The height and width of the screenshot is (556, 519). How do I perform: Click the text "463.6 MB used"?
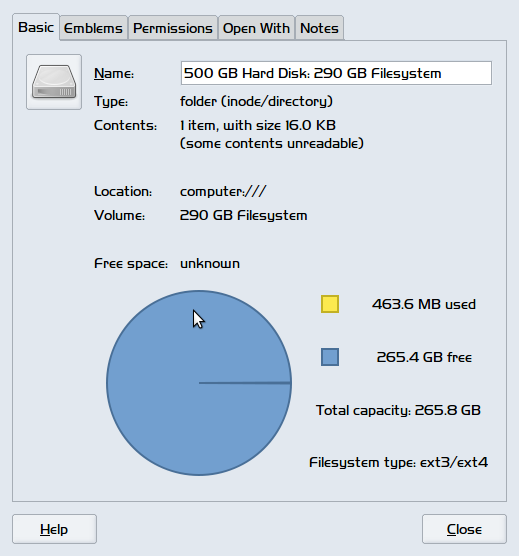click(424, 304)
